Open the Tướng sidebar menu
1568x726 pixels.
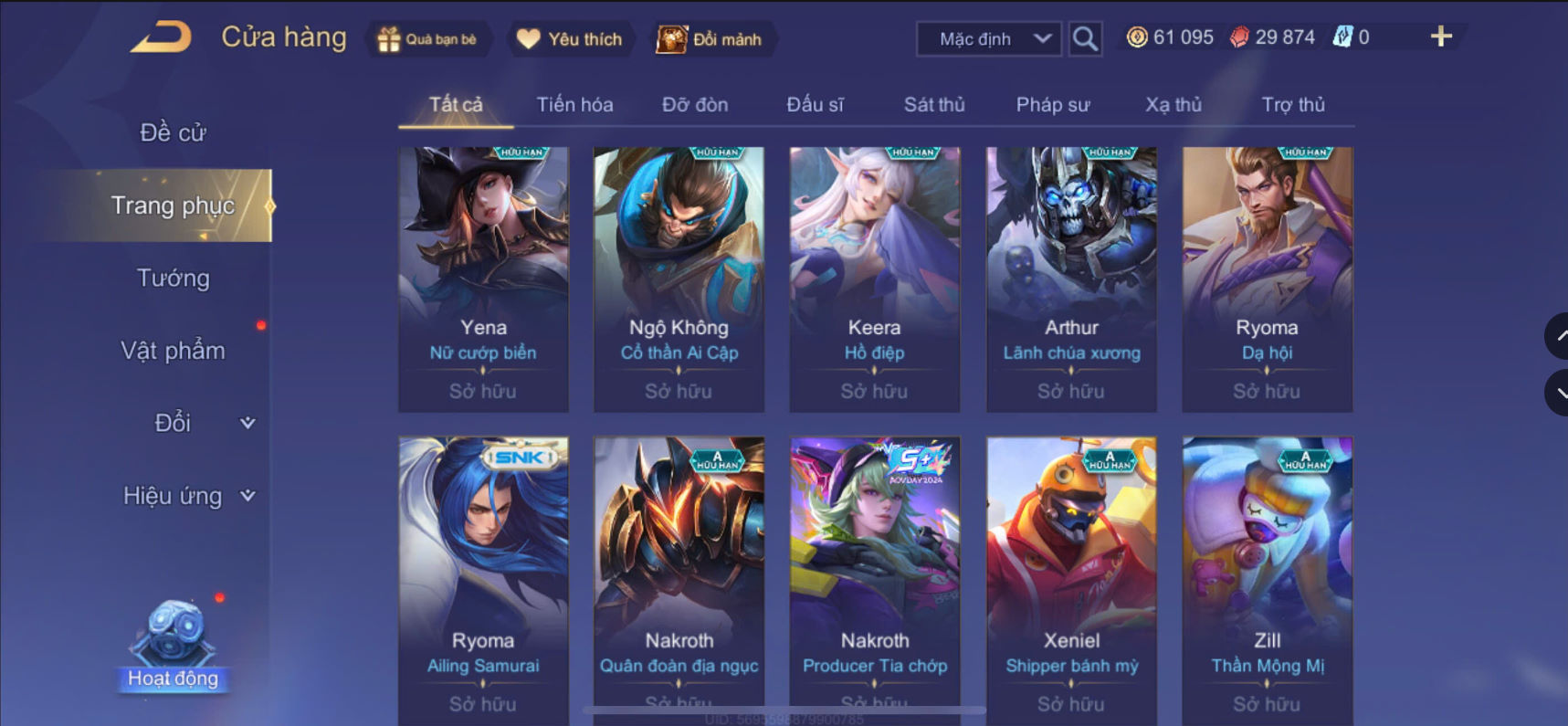pyautogui.click(x=173, y=278)
